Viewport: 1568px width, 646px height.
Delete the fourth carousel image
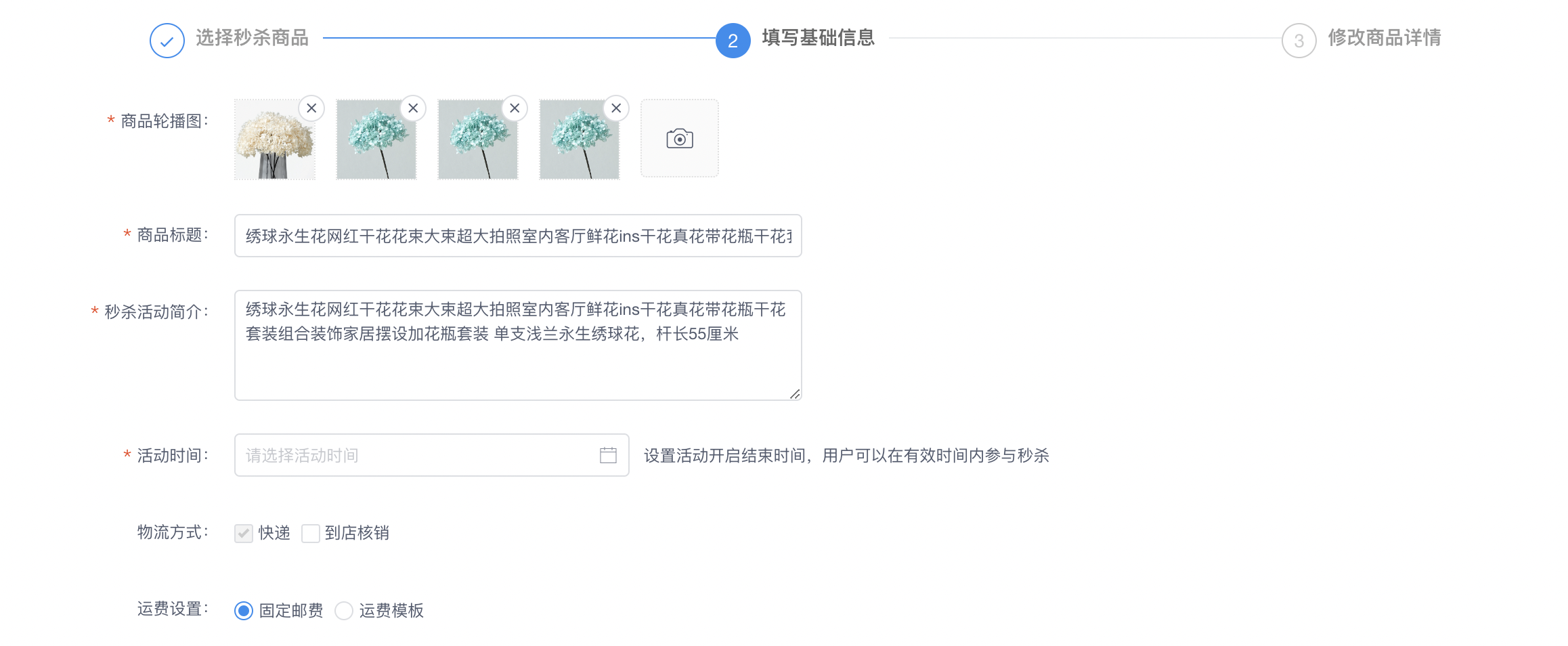pos(616,108)
